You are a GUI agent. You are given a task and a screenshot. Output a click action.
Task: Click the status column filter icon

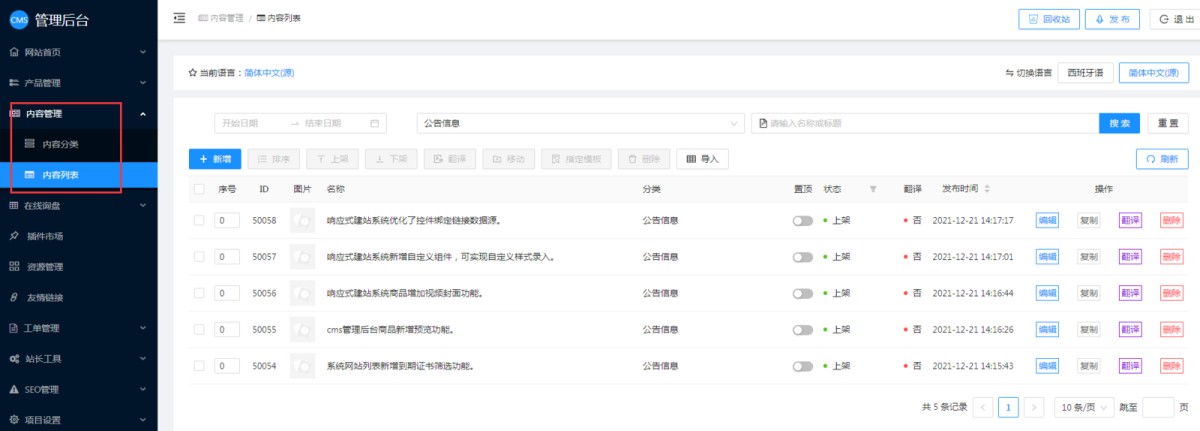[872, 189]
